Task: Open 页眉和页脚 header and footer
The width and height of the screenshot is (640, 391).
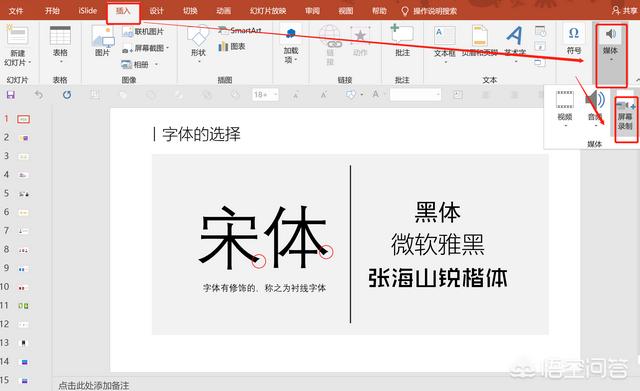Action: (480, 41)
